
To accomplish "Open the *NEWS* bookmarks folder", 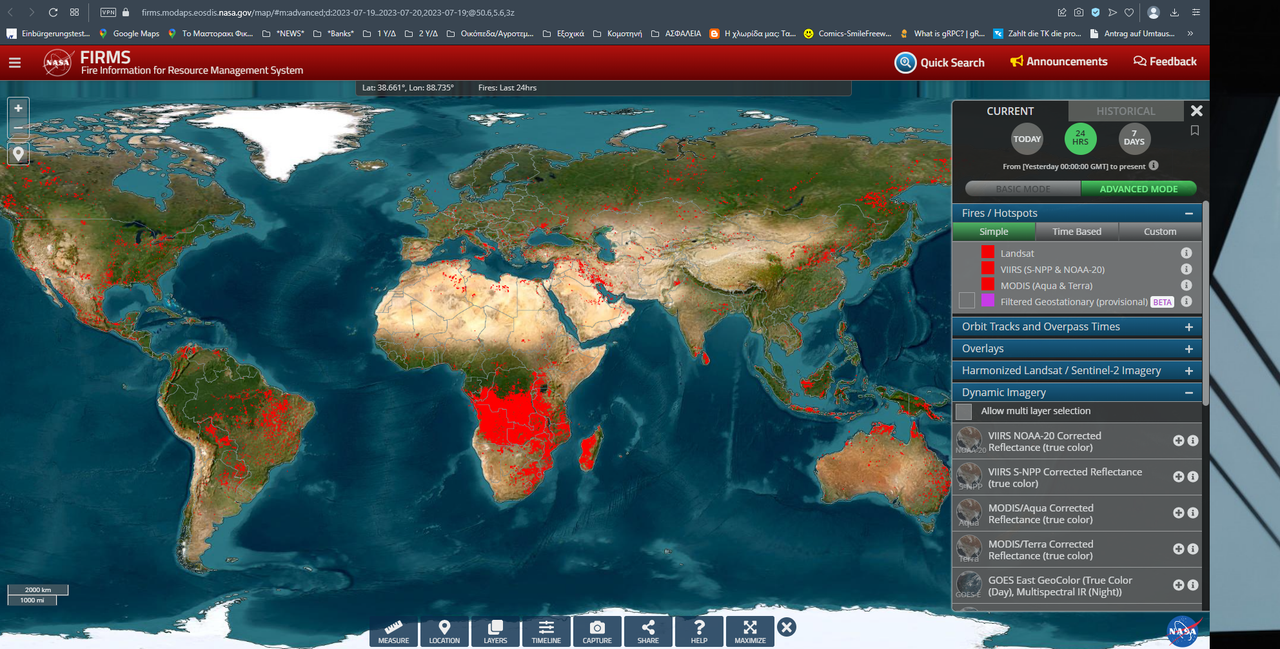I will click(x=284, y=33).
